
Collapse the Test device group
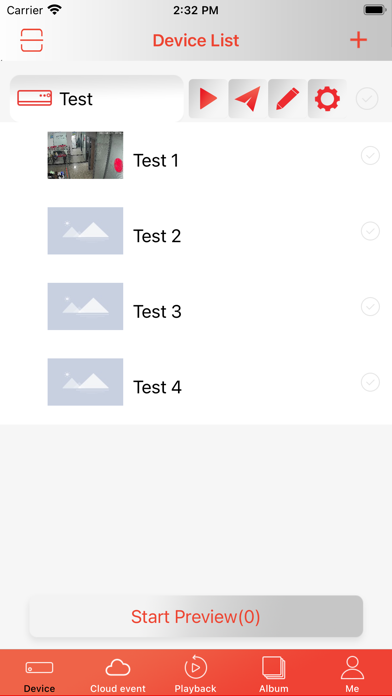[97, 99]
